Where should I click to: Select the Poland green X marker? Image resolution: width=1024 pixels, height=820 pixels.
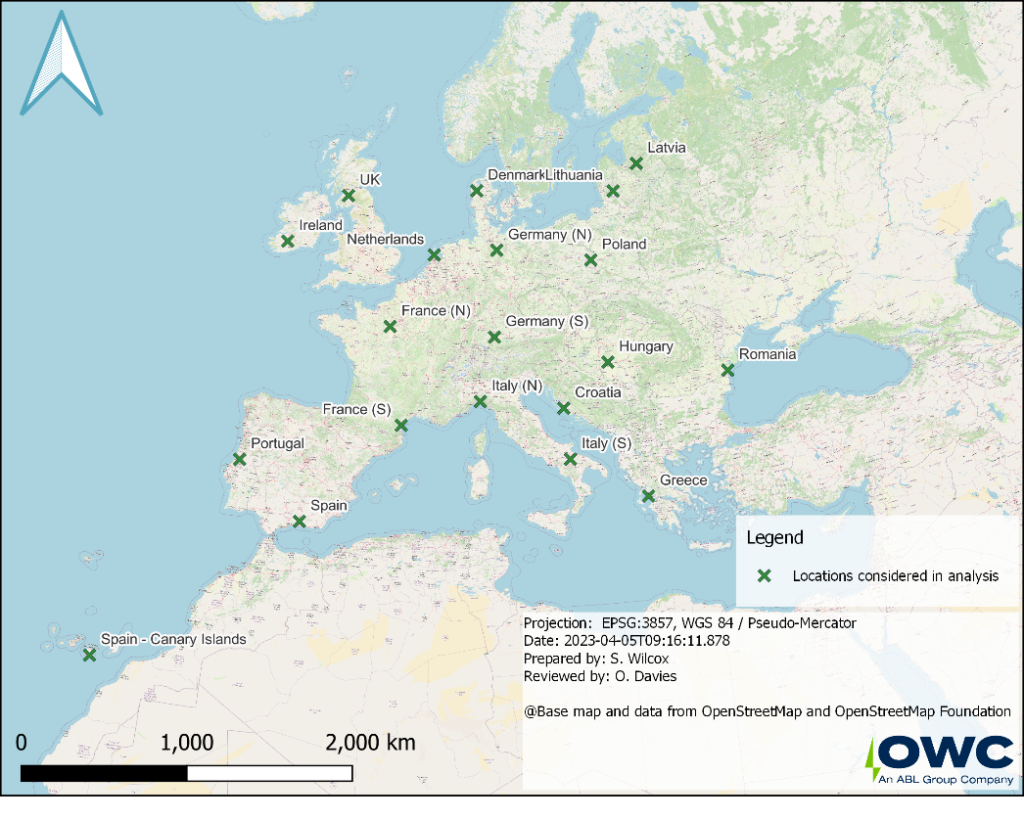[x=591, y=260]
